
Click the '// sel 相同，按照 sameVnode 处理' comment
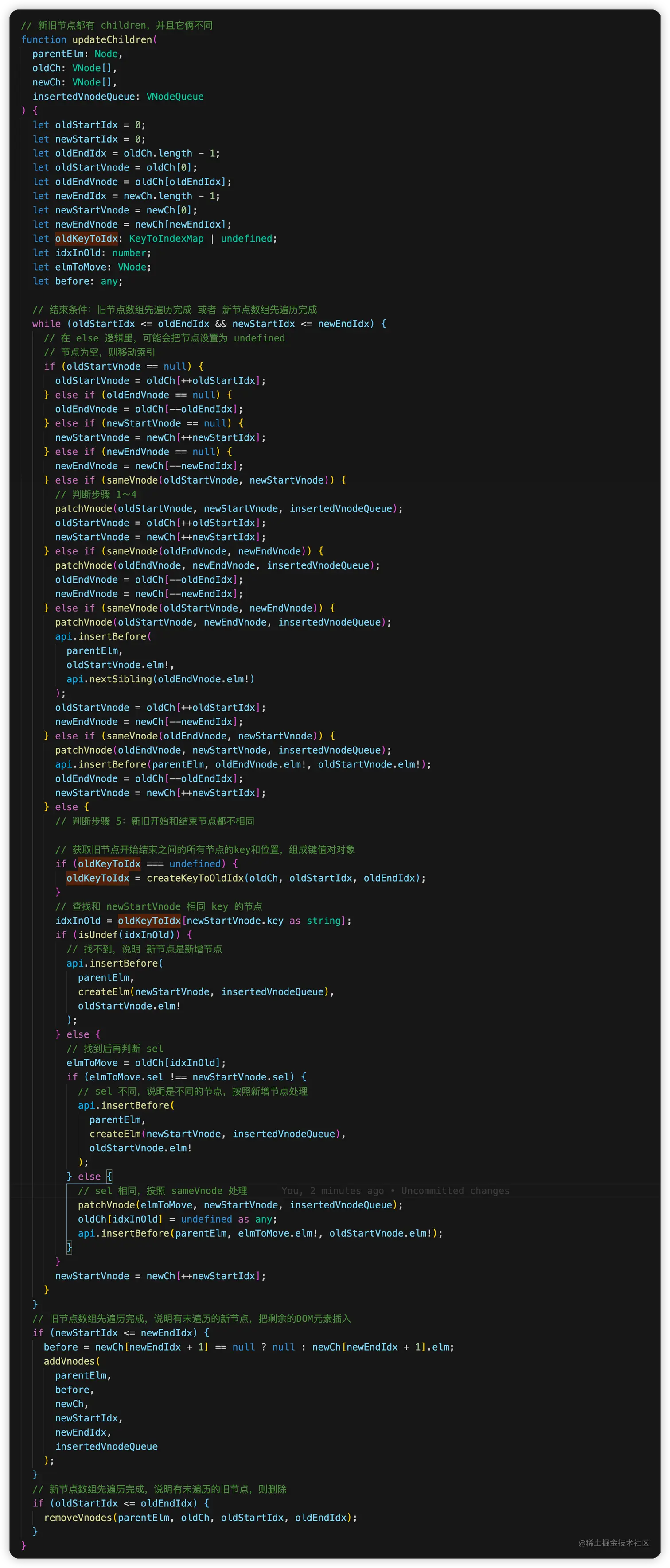162,1191
